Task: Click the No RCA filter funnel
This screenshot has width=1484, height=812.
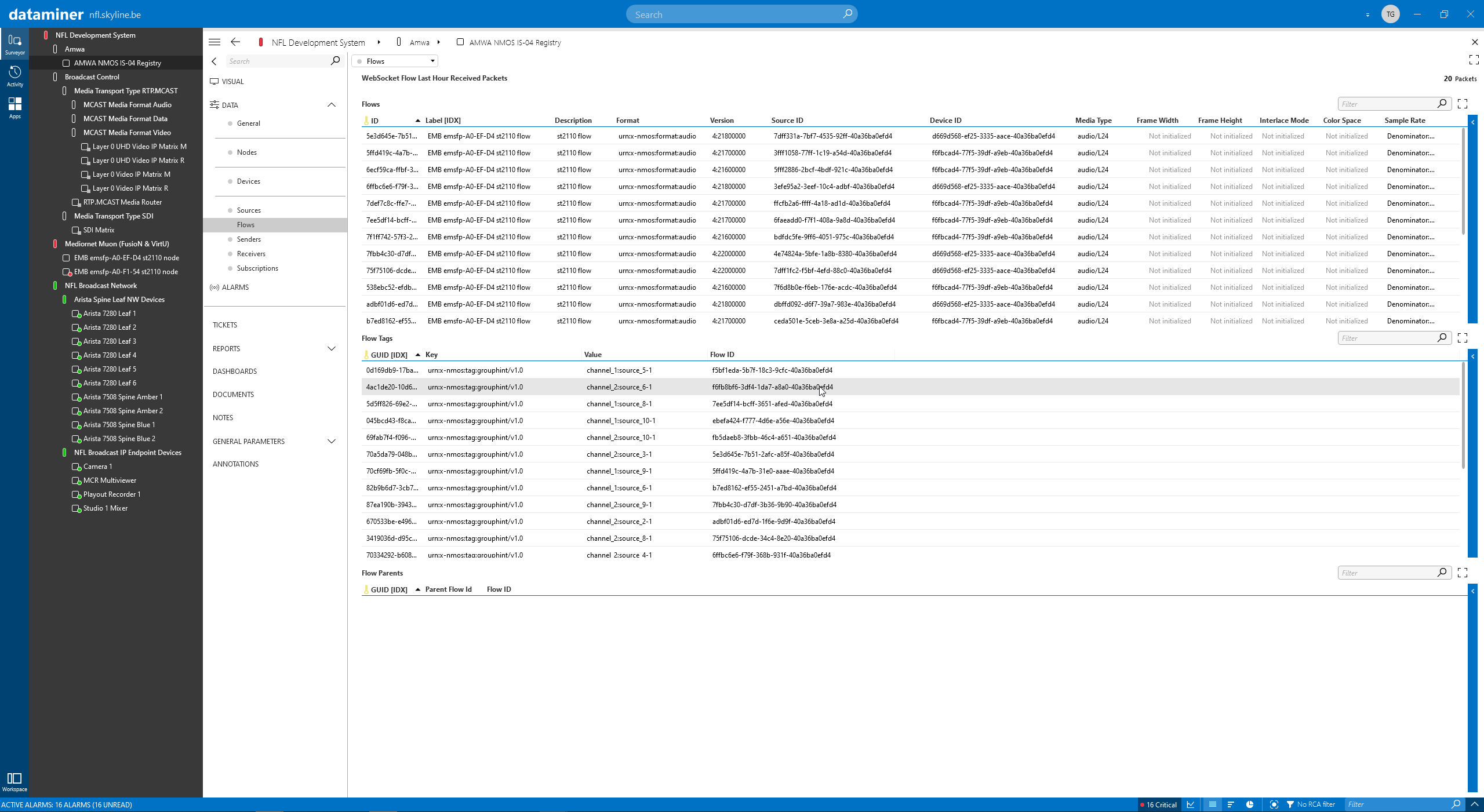Action: pyautogui.click(x=1290, y=804)
